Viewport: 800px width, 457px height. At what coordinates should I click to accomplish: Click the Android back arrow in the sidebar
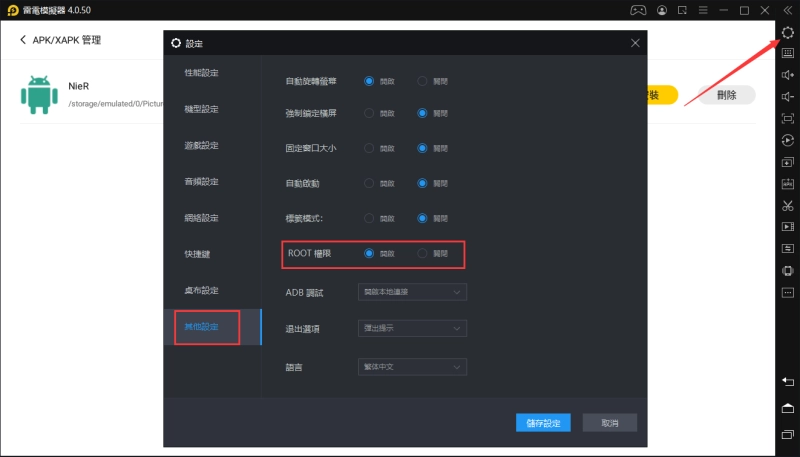tap(788, 382)
